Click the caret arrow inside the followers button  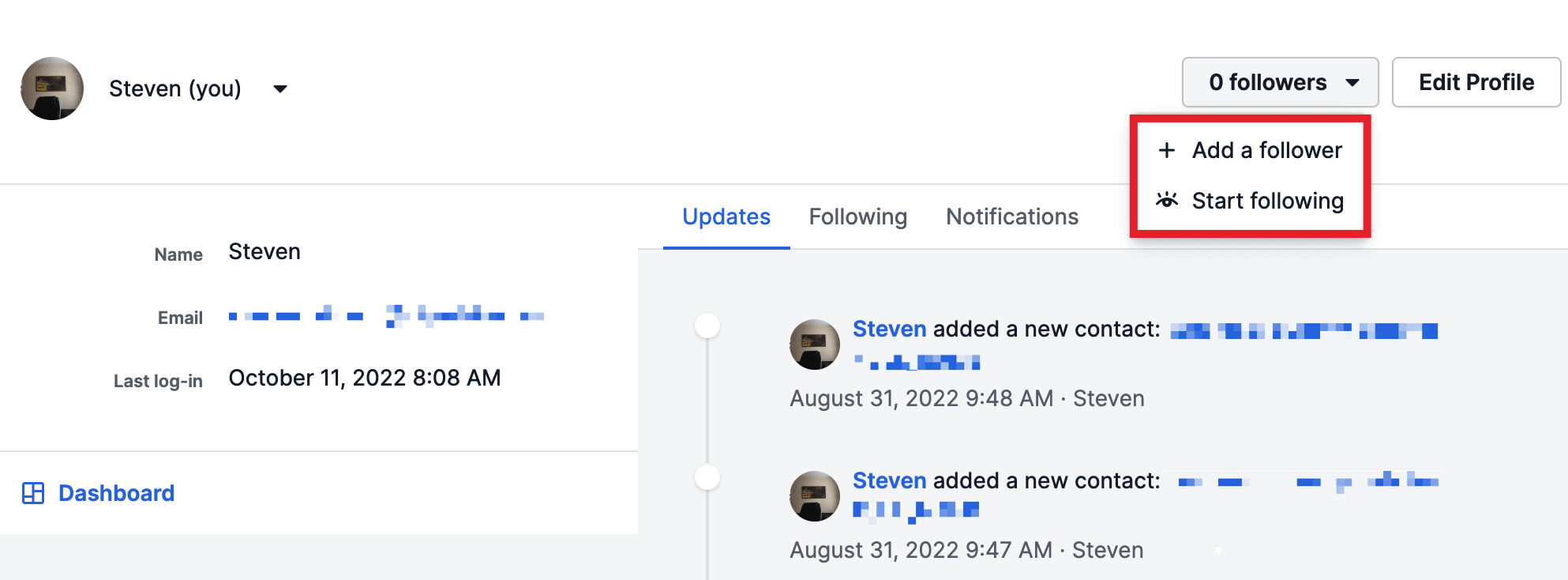1352,82
